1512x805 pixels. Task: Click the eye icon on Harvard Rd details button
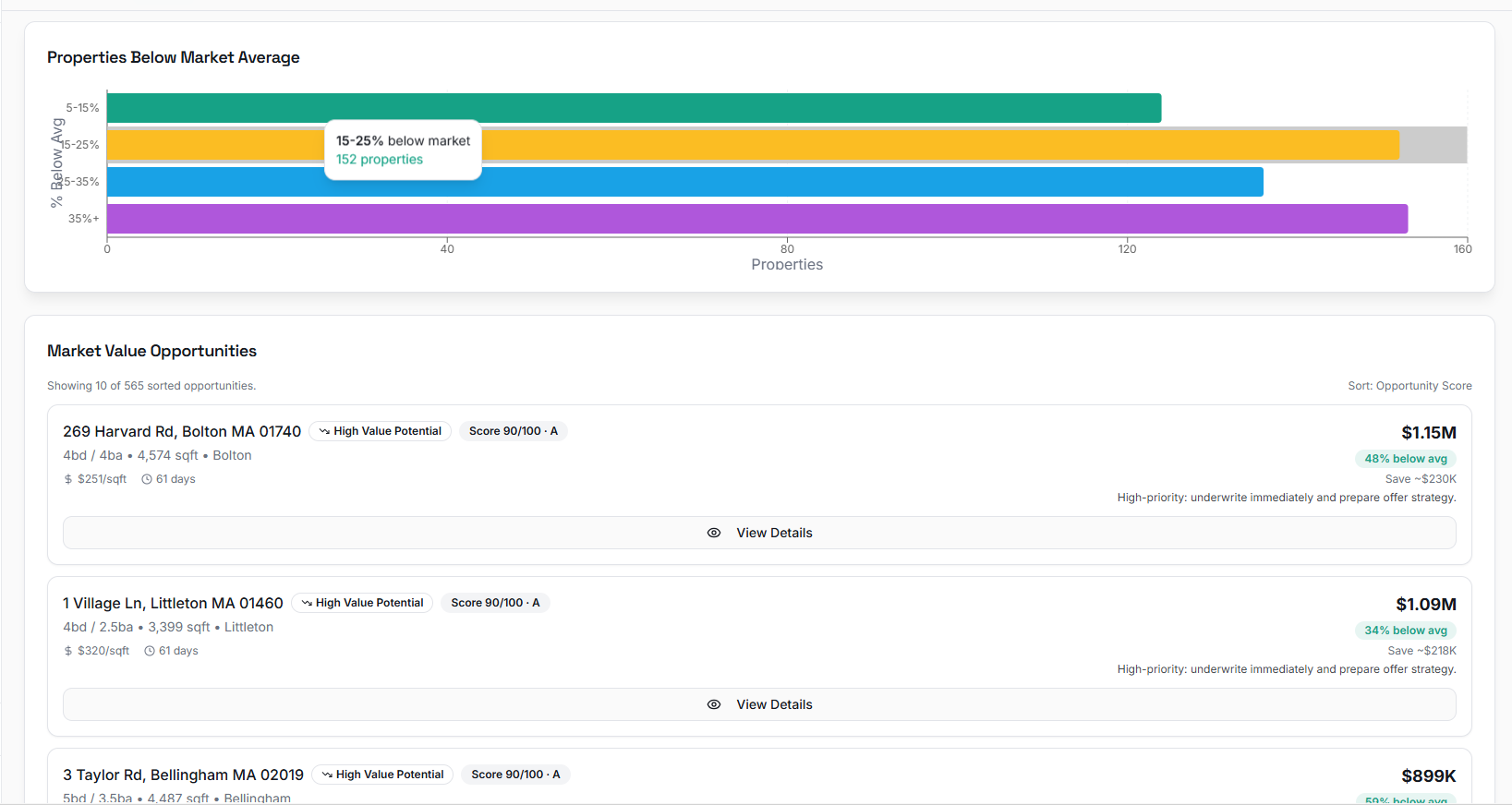click(x=714, y=533)
